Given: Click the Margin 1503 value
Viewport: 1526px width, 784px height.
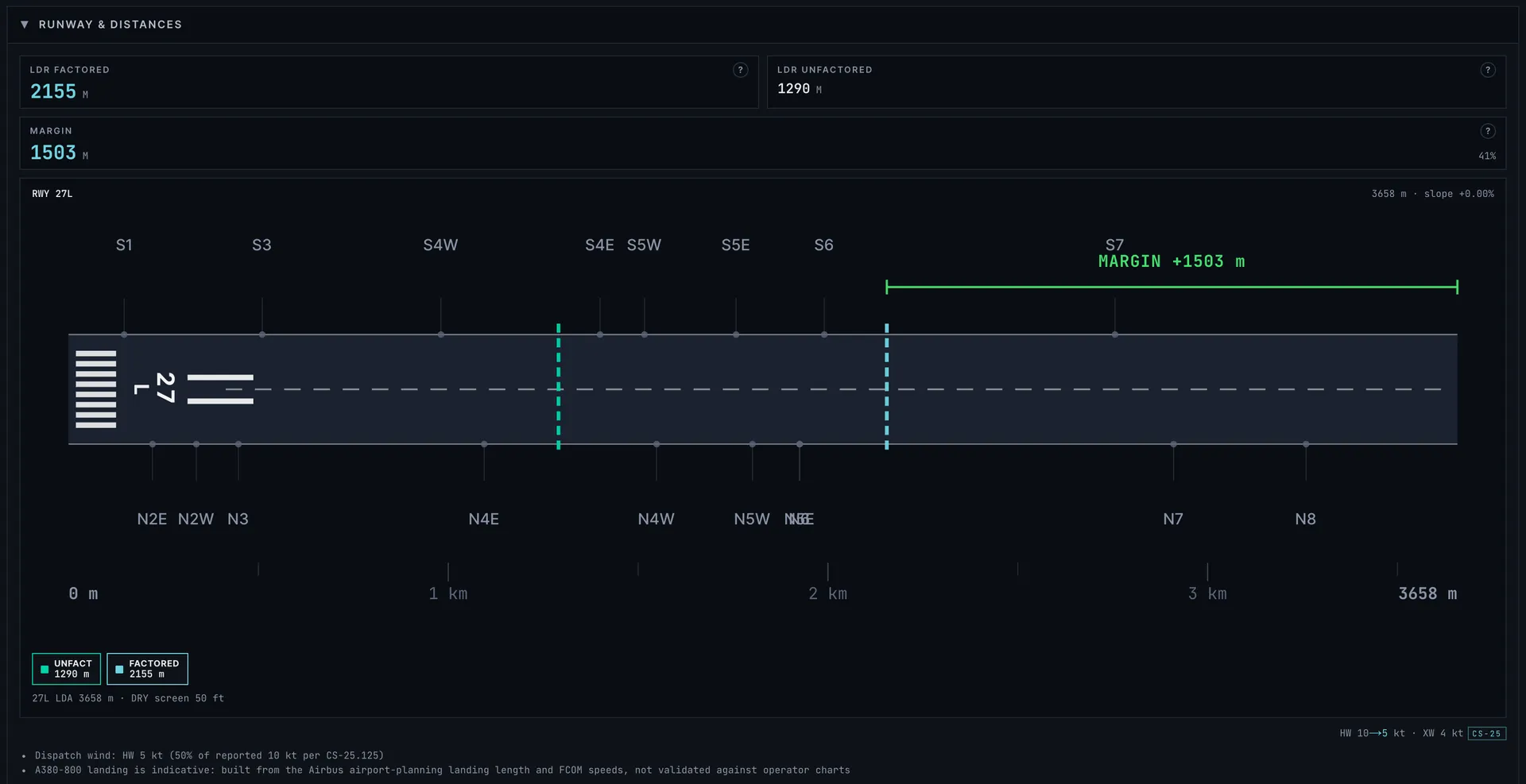Looking at the screenshot, I should [x=53, y=153].
